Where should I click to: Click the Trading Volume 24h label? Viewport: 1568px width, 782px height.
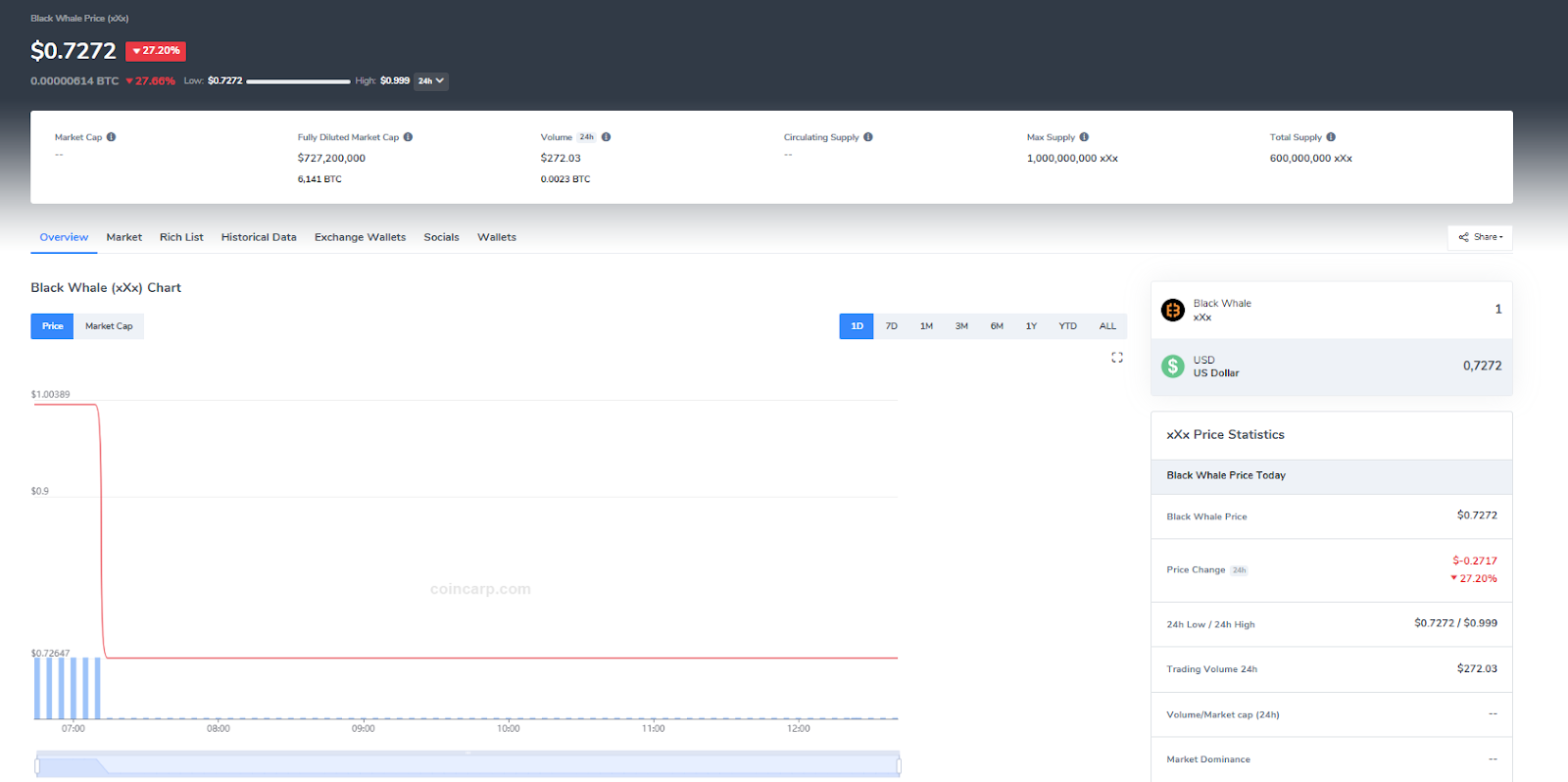coord(1211,669)
